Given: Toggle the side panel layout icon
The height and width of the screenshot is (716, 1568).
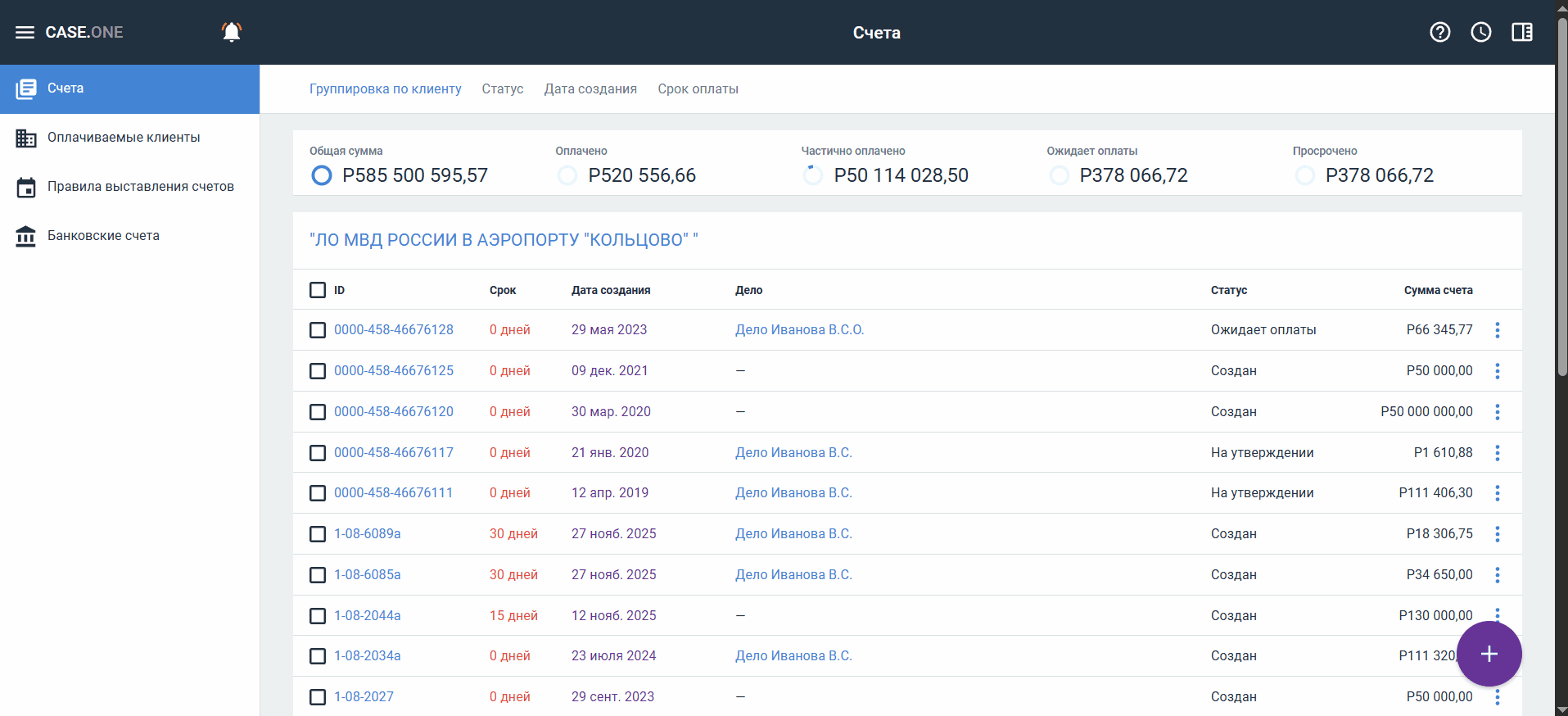Looking at the screenshot, I should point(1521,33).
